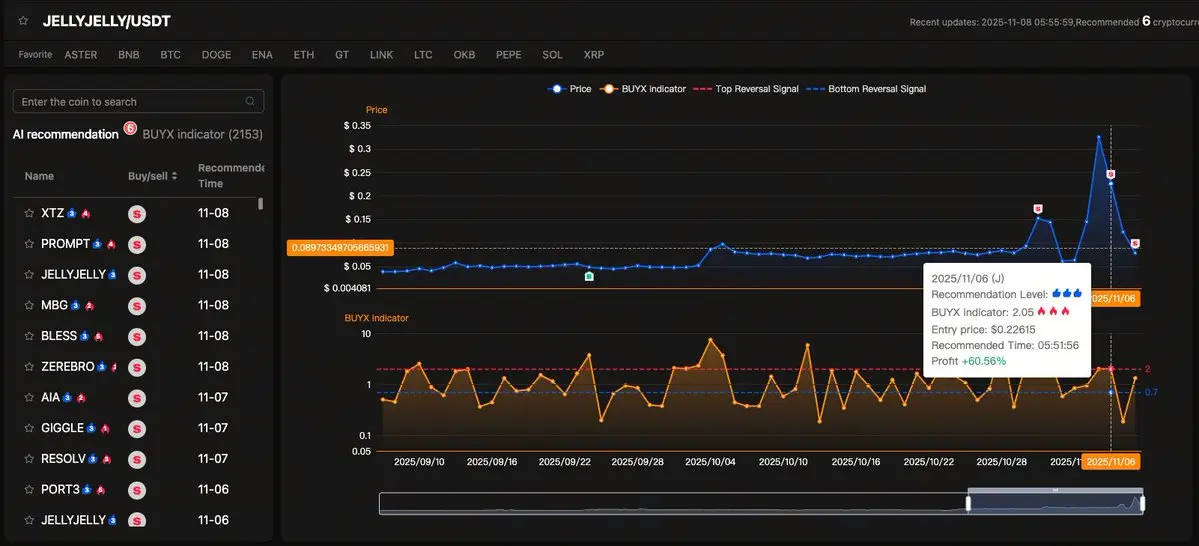Click the S sell marker above the $0.15 peak
This screenshot has width=1199, height=546.
[x=1038, y=209]
